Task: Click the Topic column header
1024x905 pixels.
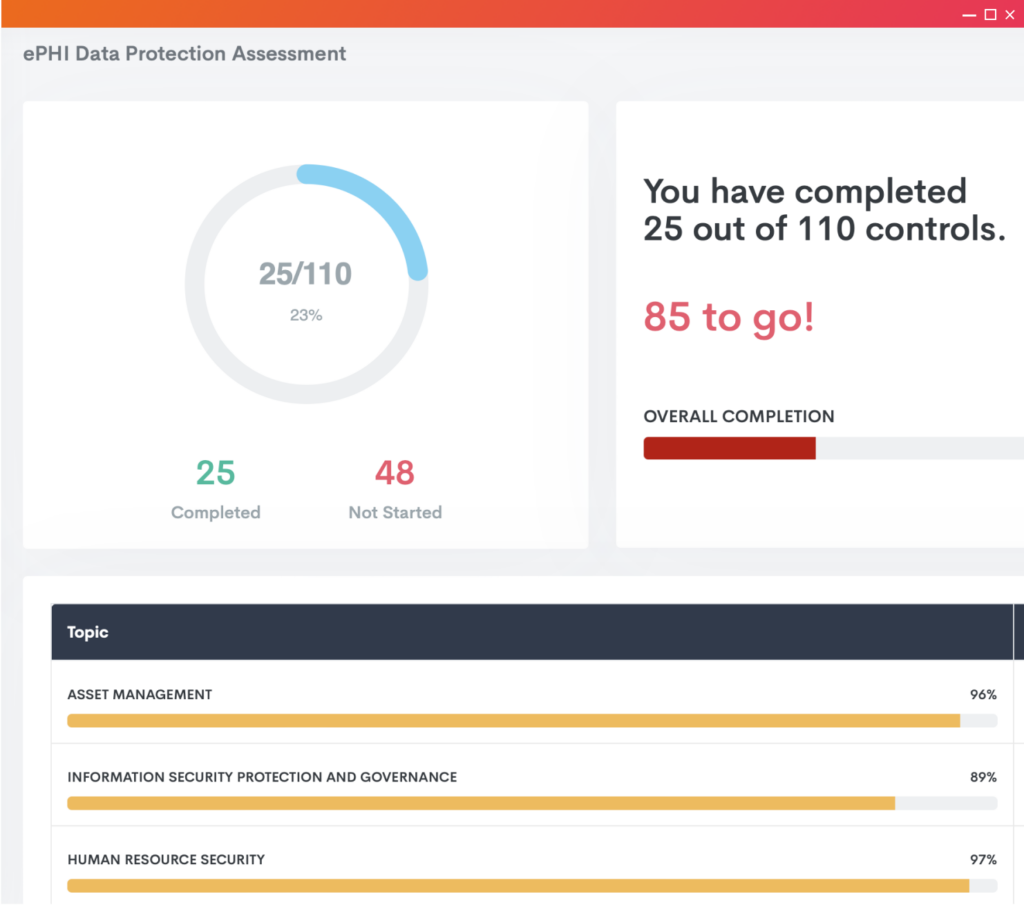Action: [x=87, y=632]
